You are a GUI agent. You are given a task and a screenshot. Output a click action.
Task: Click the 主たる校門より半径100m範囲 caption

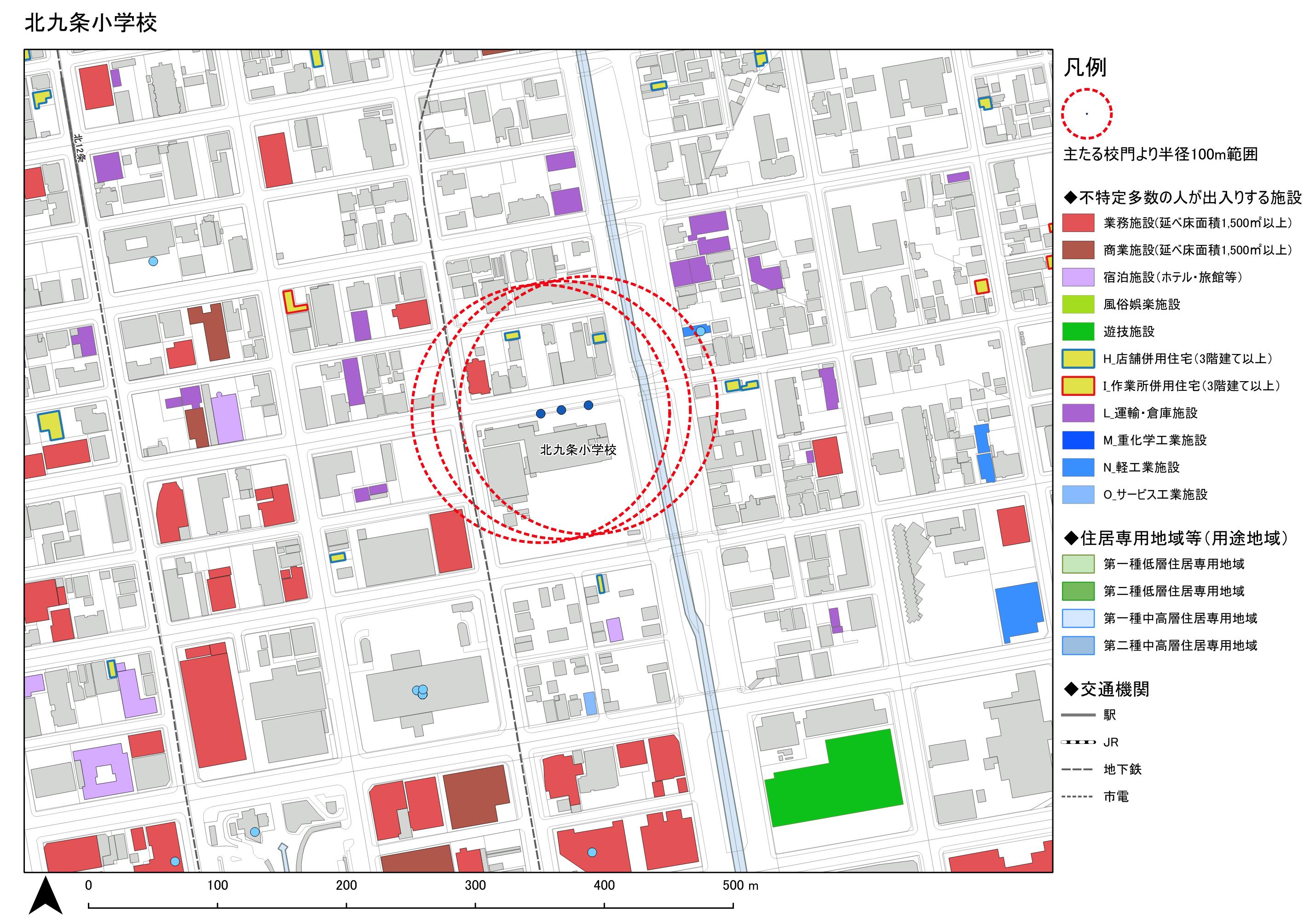1160,154
